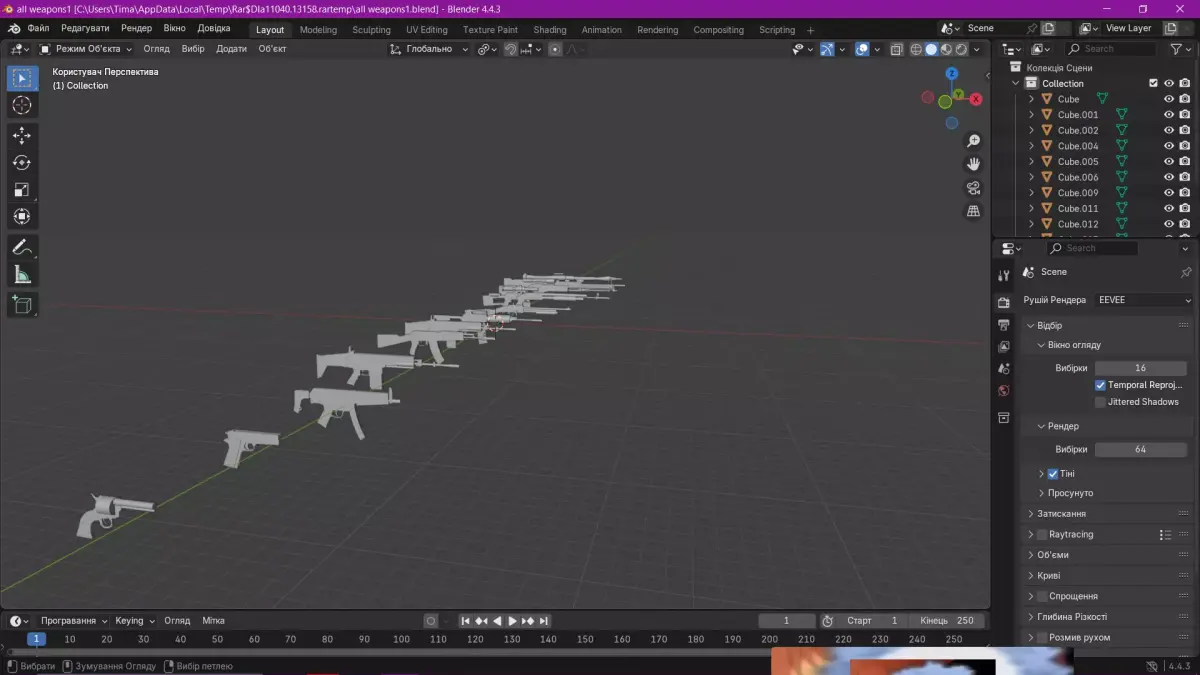Viewport: 1200px width, 675px height.
Task: Open the Tool properties tab
Action: click(x=1004, y=275)
